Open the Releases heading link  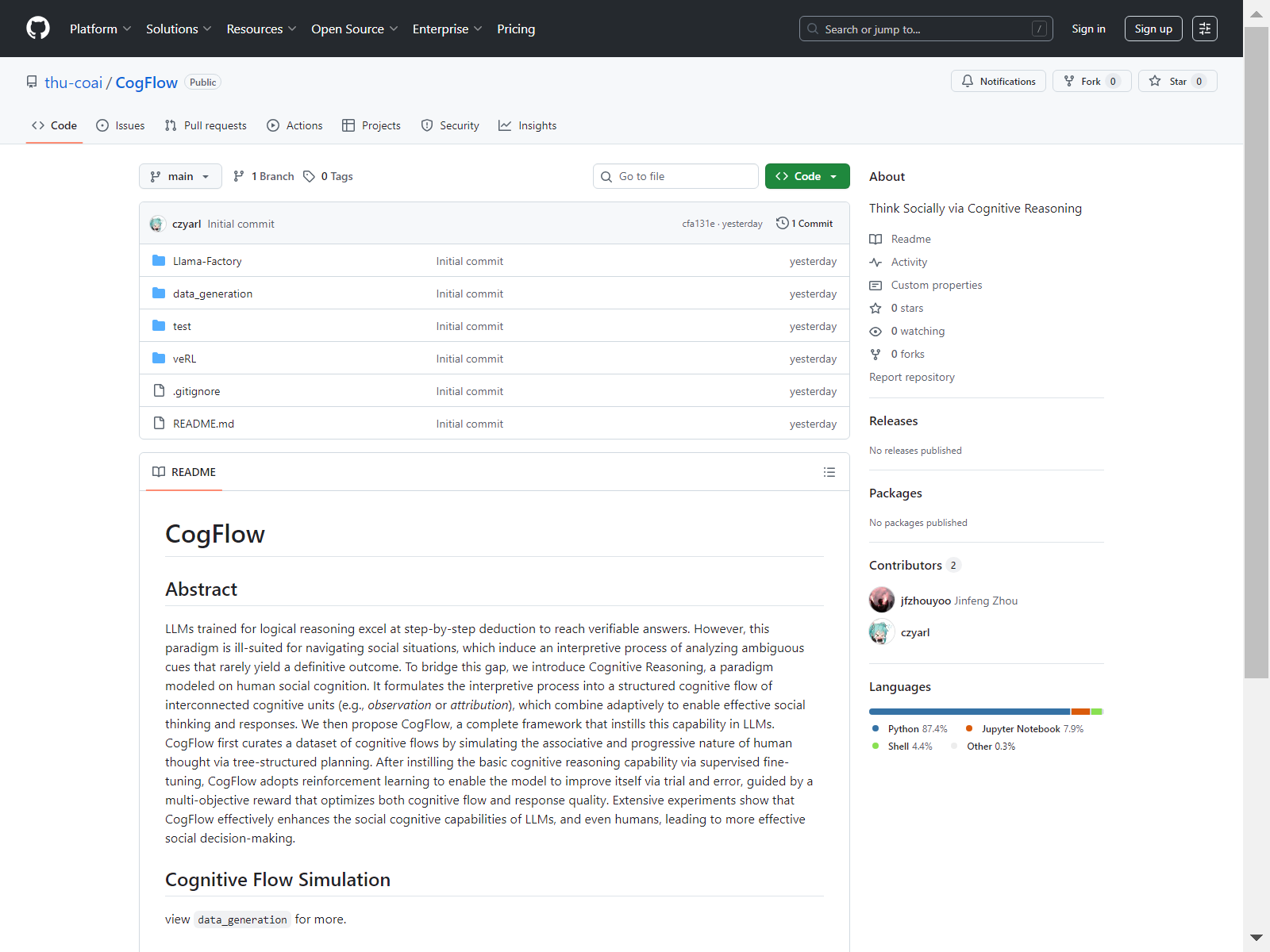point(893,420)
